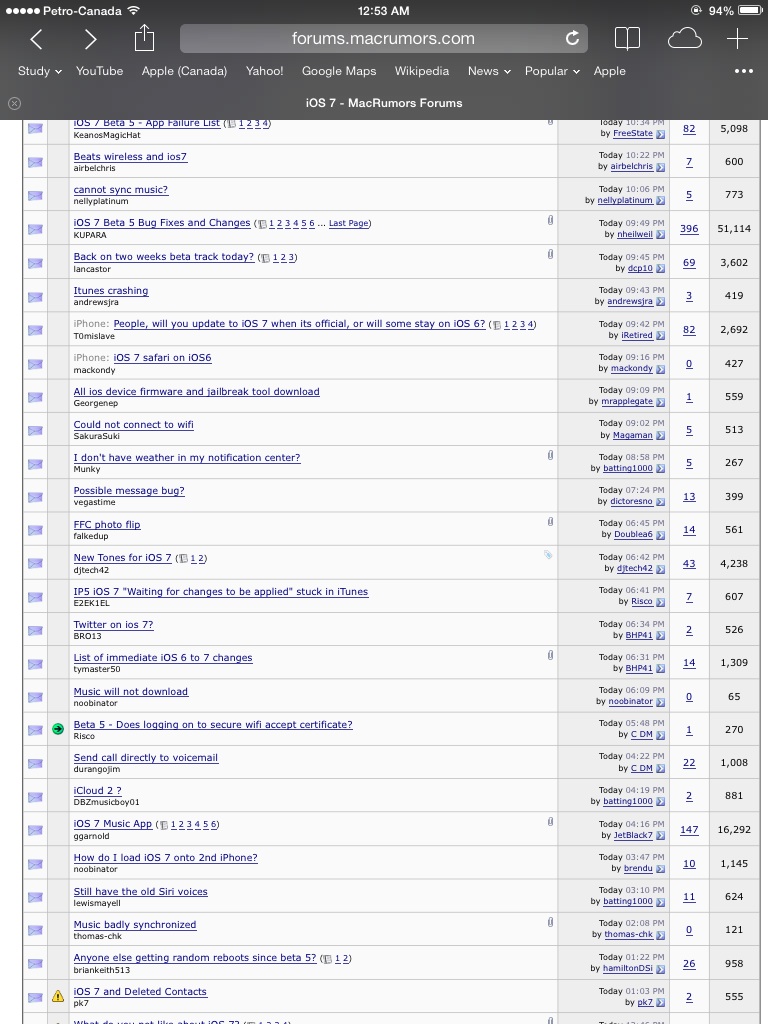Expand the Study favorites folder
This screenshot has height=1024, width=768.
pyautogui.click(x=40, y=71)
